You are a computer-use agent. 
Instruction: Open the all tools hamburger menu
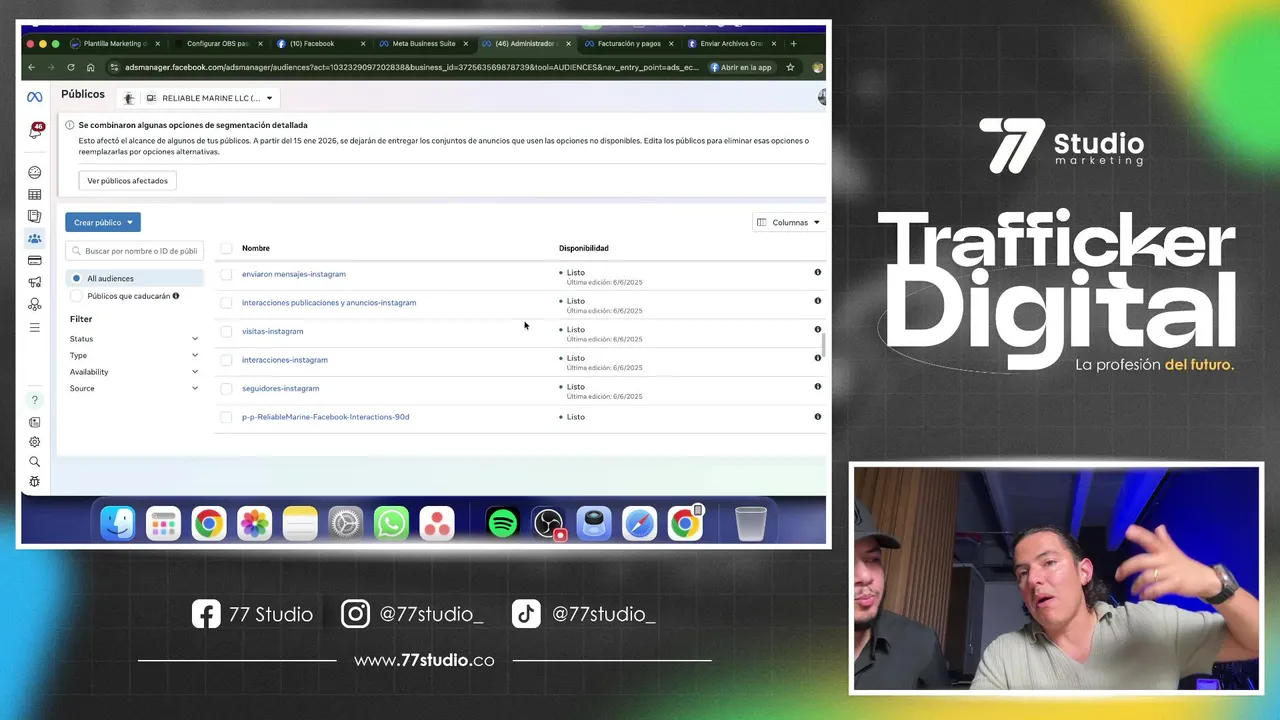pyautogui.click(x=34, y=327)
